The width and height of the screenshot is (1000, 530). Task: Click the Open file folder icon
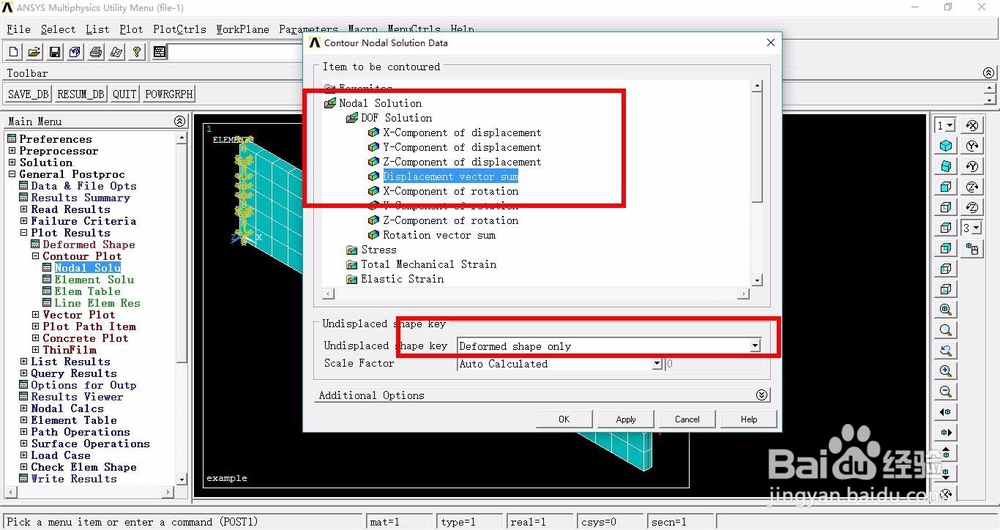tap(34, 52)
